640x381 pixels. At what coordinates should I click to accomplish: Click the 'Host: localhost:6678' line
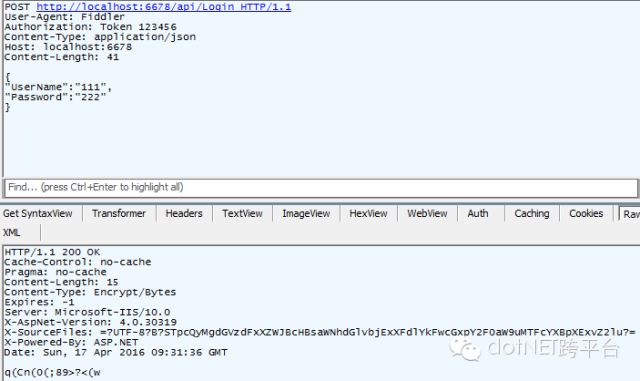pyautogui.click(x=68, y=47)
